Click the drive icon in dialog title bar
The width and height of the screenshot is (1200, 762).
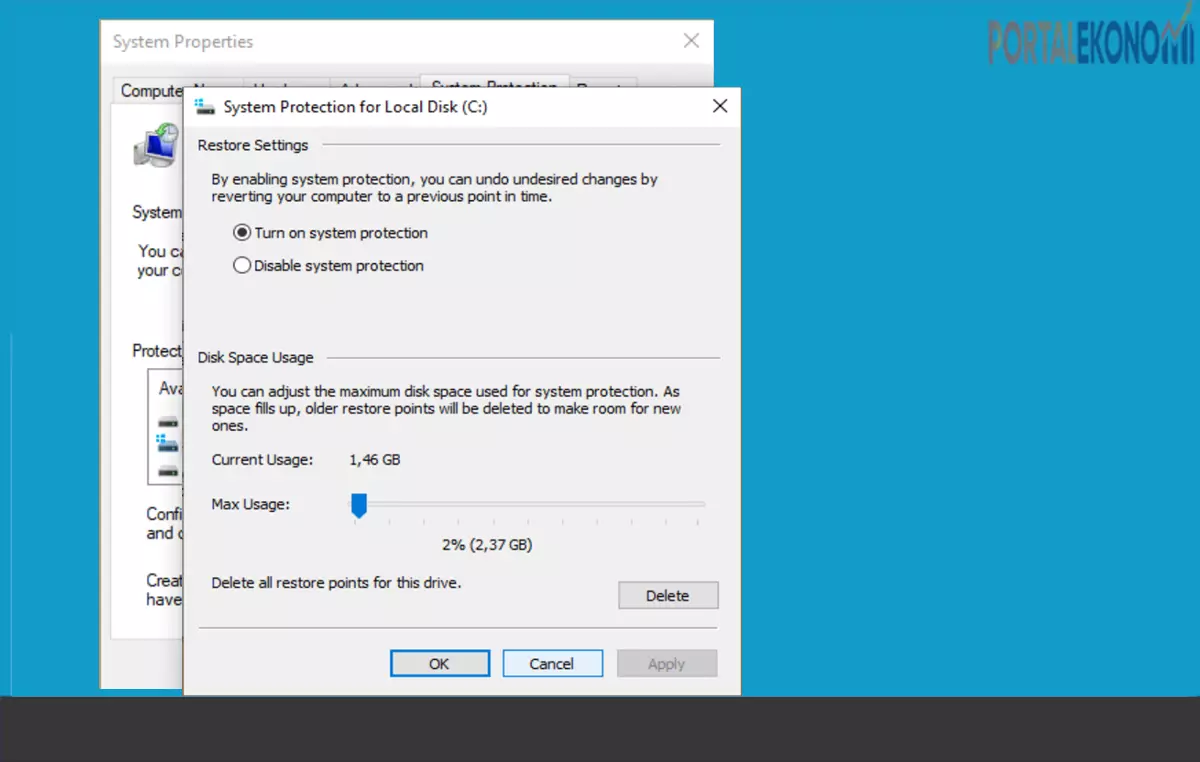[204, 106]
